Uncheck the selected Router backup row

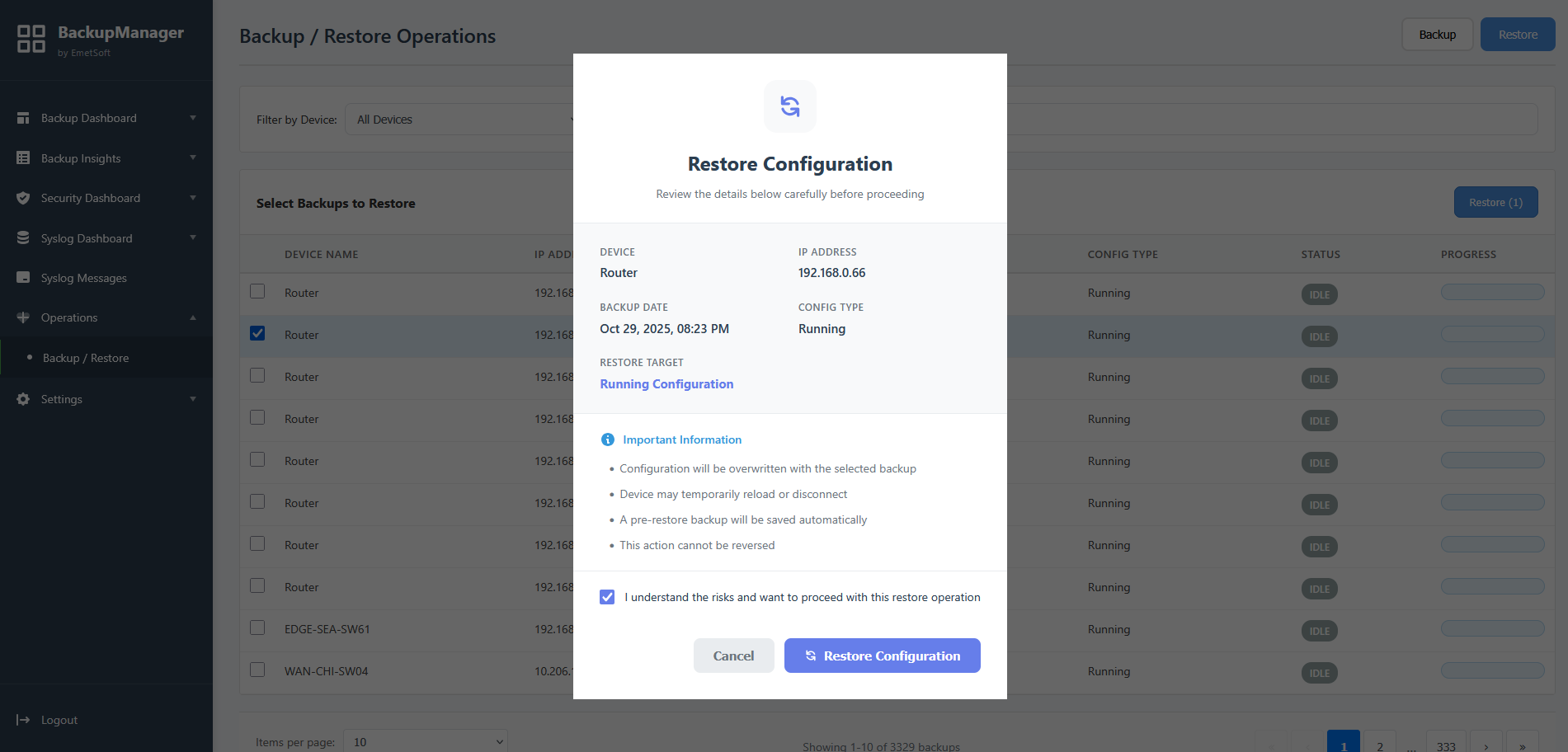pos(257,332)
